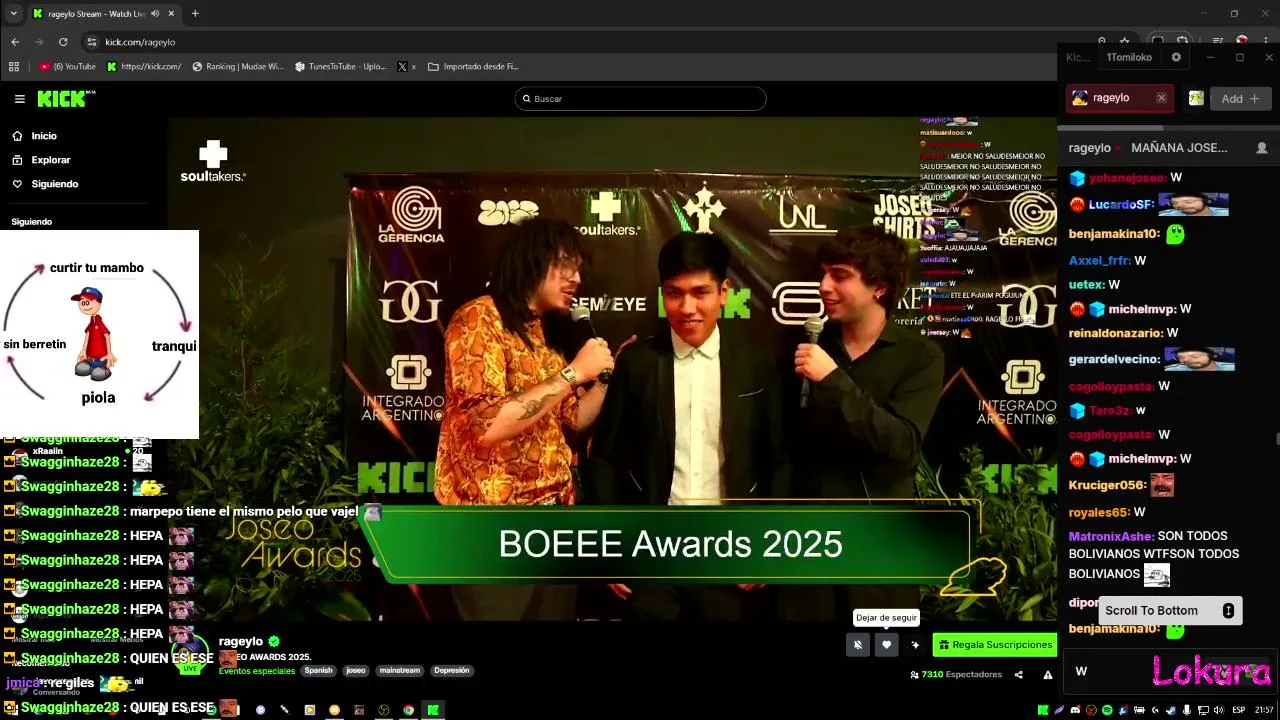
Task: Expand Importado desde Fi... bookmark folder
Action: click(x=473, y=67)
